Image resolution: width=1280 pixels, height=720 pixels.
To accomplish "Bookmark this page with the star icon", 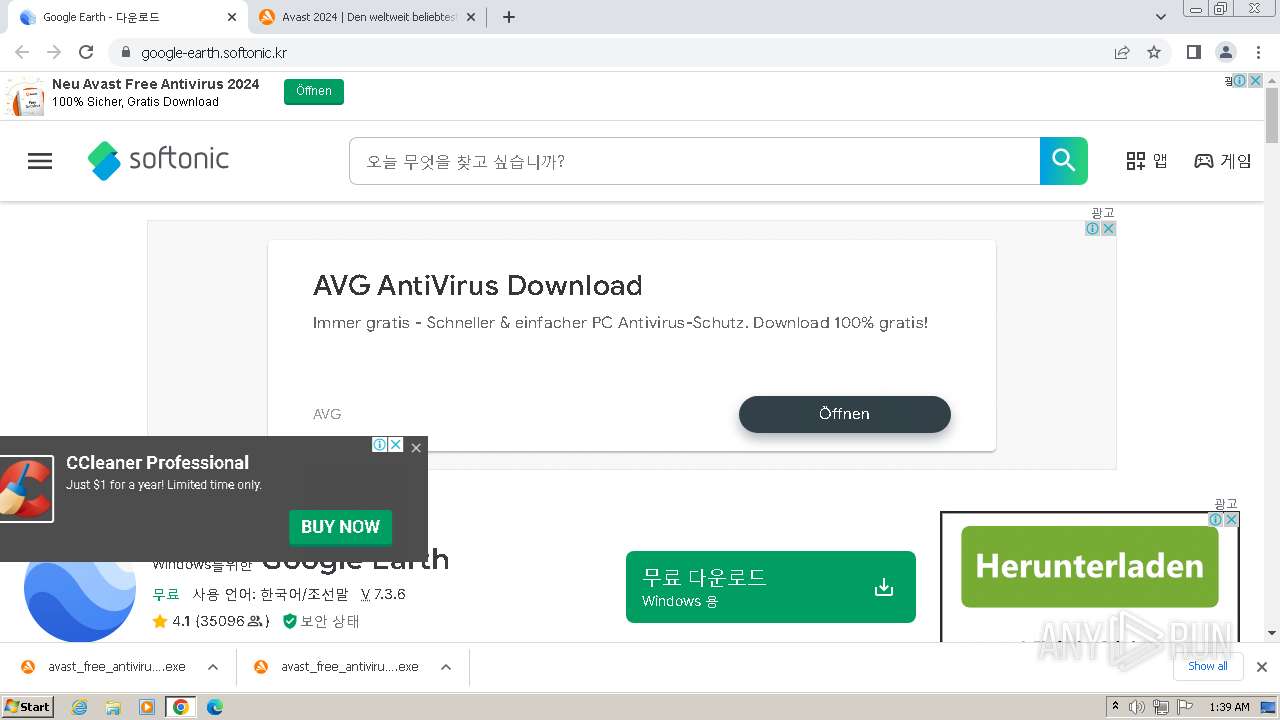I will [1154, 52].
